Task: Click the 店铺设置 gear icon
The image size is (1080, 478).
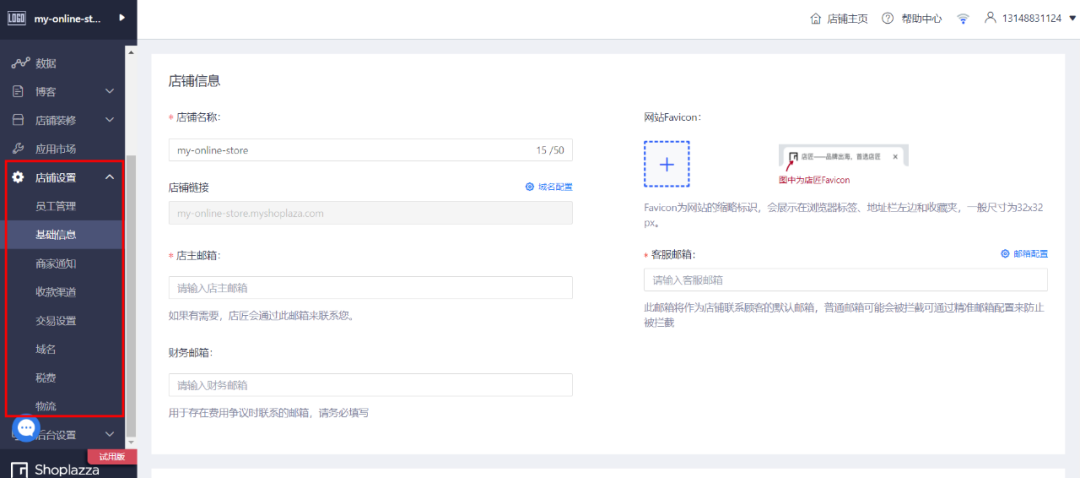Action: click(19, 178)
